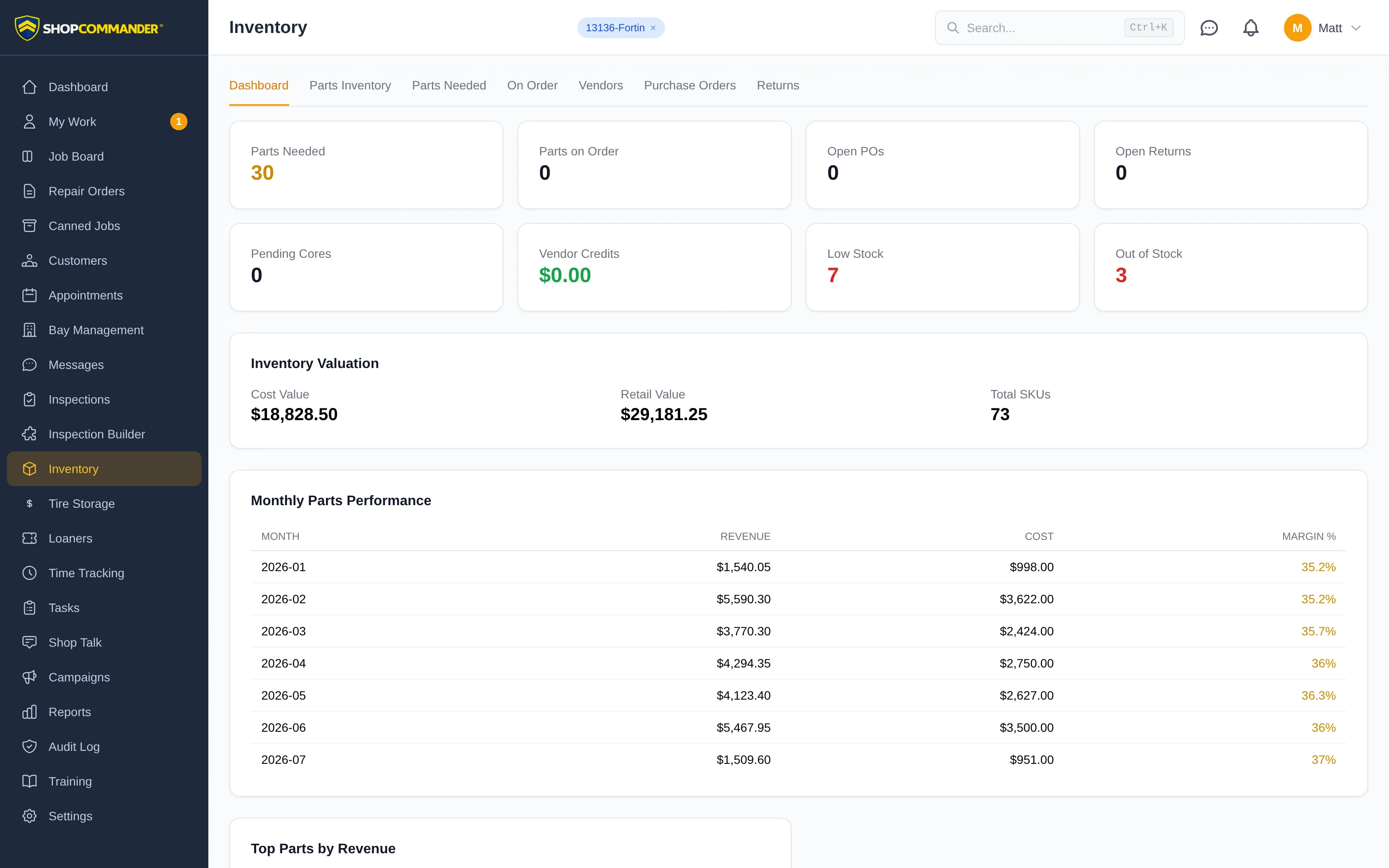The image size is (1389, 868).
Task: Open Time Tracking clock icon
Action: click(x=29, y=573)
